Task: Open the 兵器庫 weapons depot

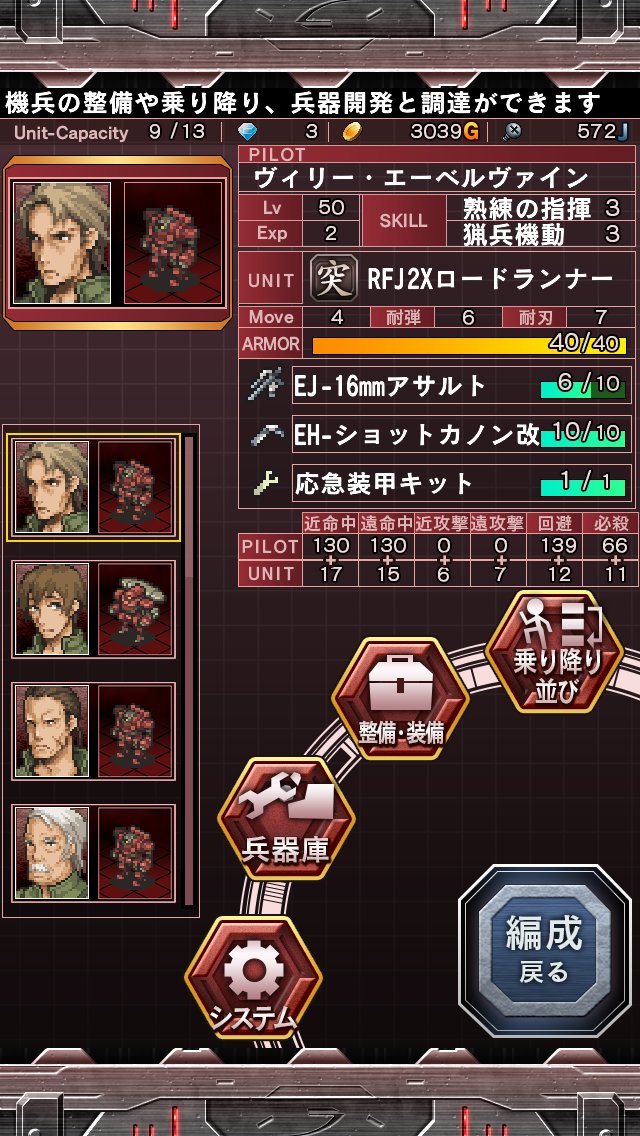Action: (x=286, y=819)
